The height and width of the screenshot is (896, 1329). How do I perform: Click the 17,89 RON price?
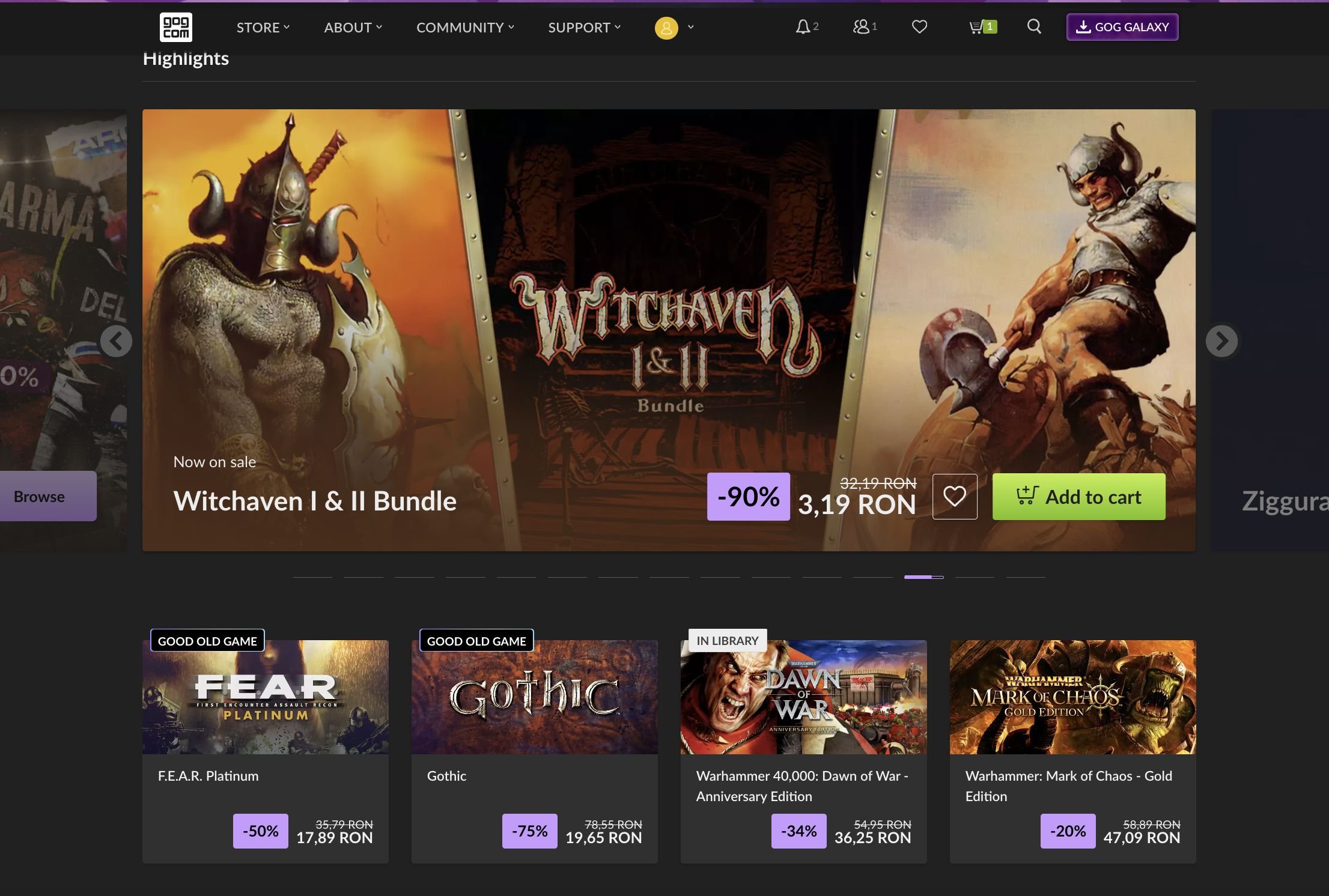pyautogui.click(x=335, y=838)
